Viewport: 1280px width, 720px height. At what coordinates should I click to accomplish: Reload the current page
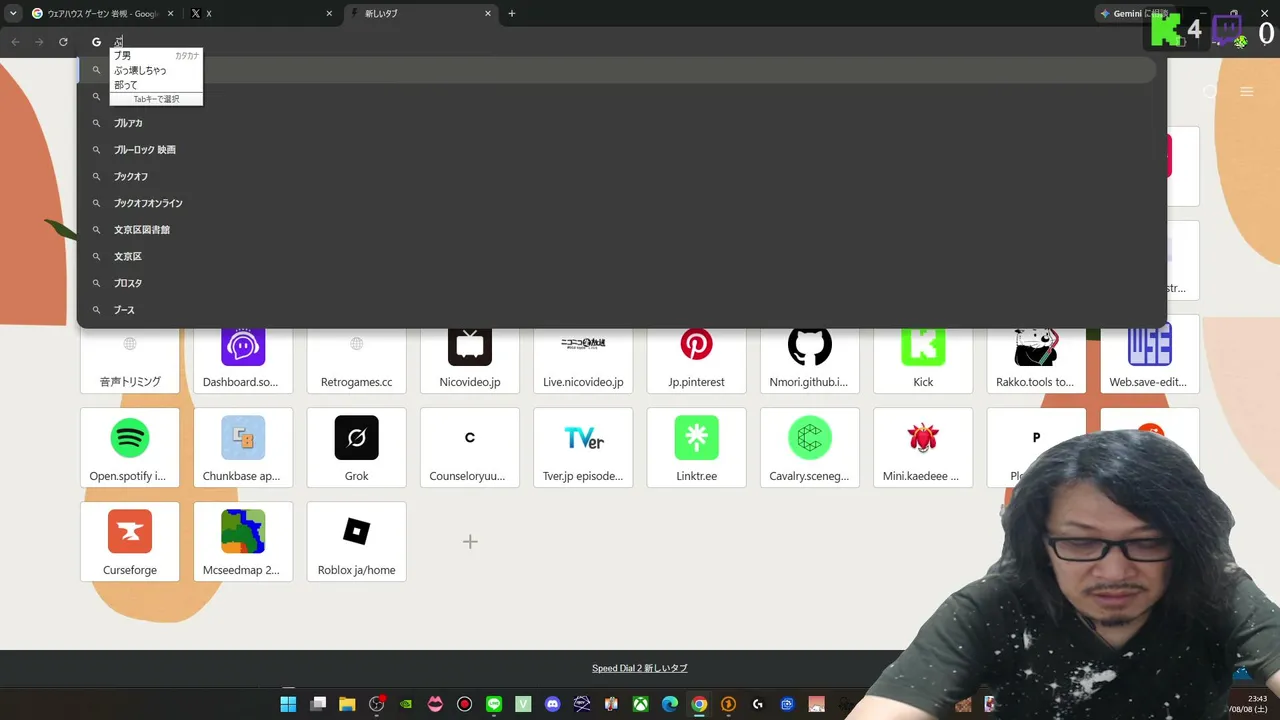[63, 42]
